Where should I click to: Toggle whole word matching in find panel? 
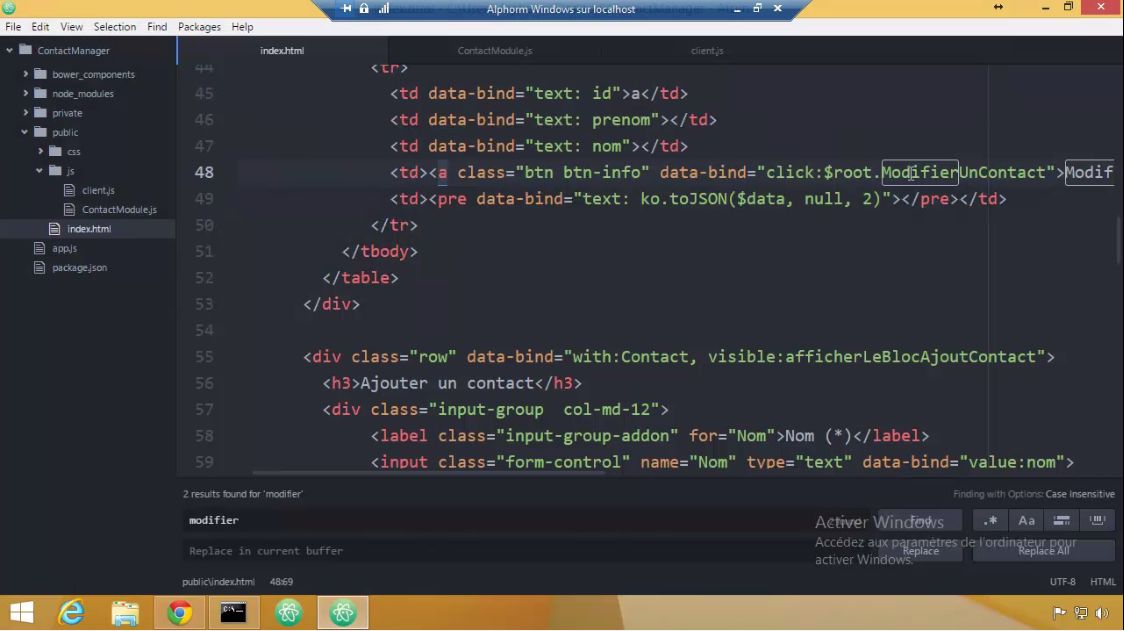1061,520
